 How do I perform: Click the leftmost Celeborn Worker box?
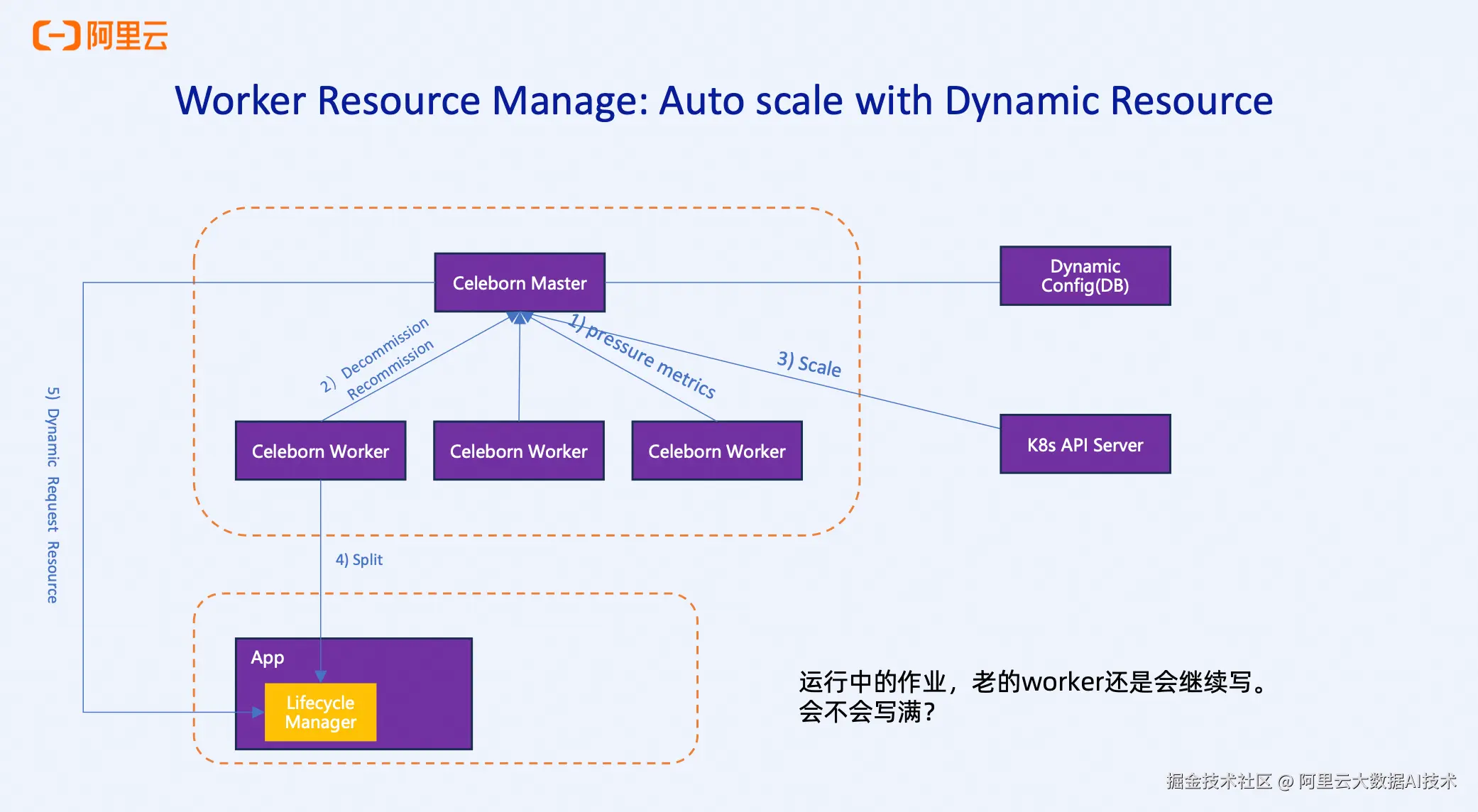(320, 451)
